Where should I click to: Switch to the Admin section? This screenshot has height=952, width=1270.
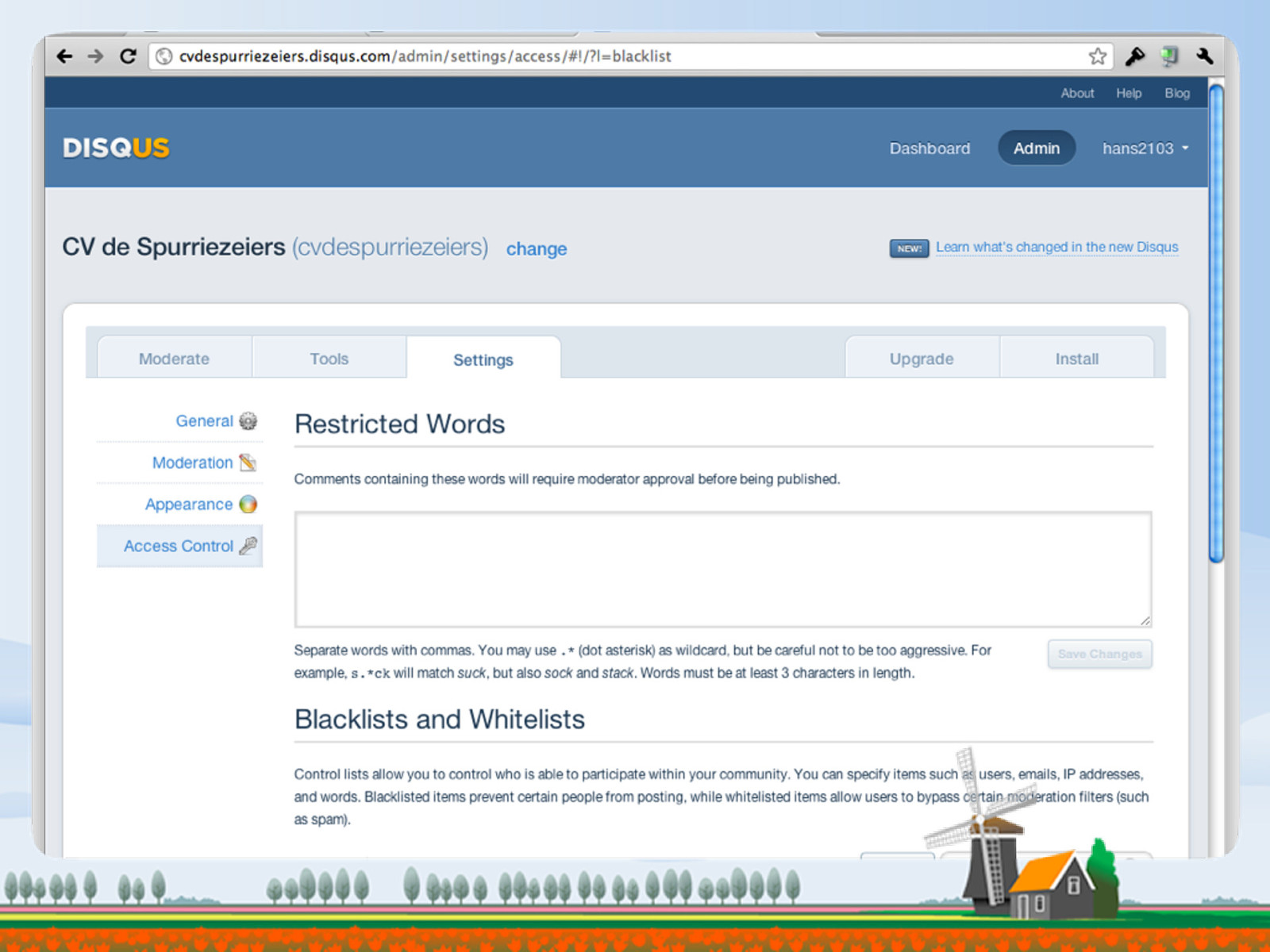pos(1037,148)
